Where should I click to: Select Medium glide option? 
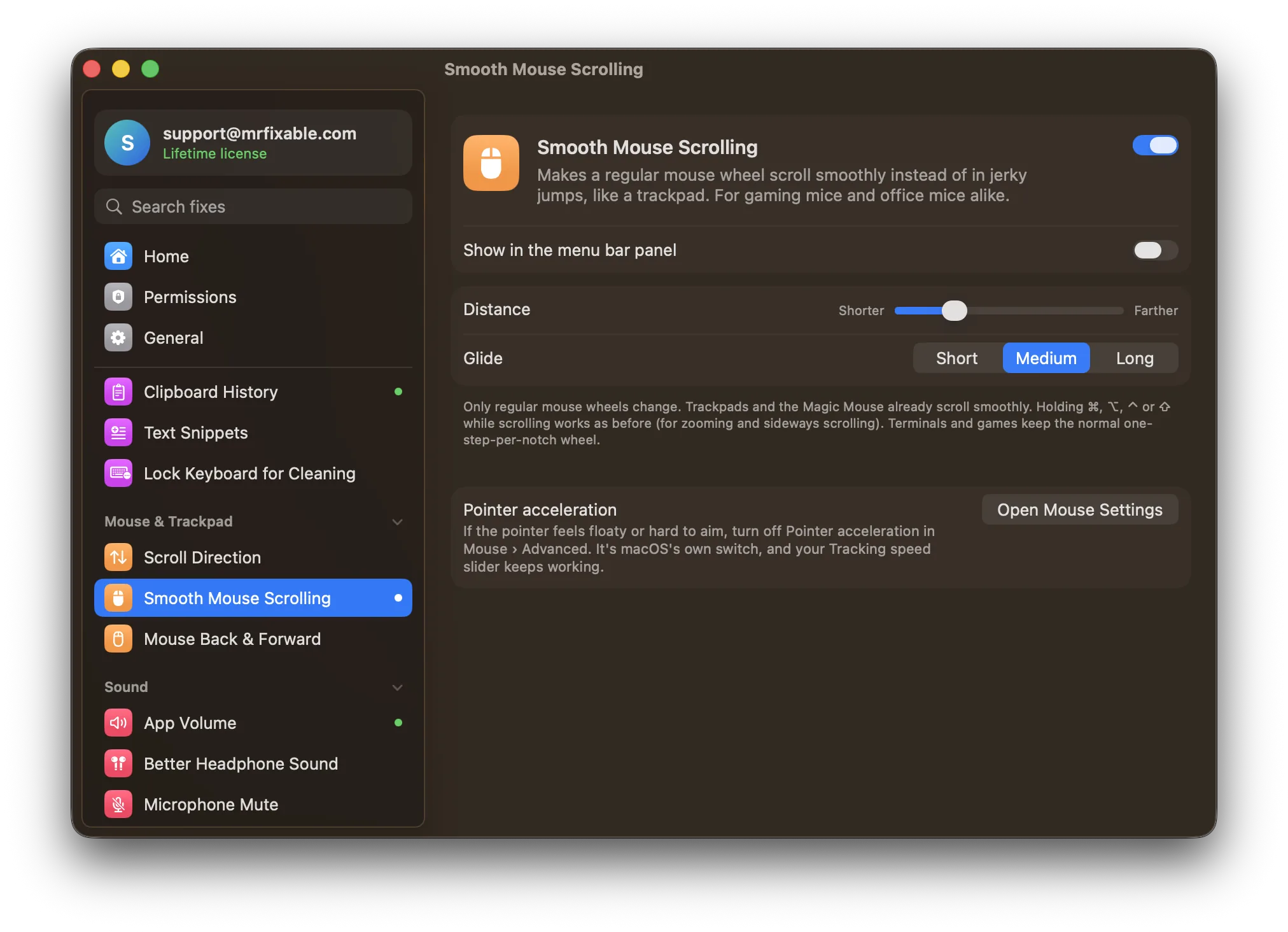1046,358
